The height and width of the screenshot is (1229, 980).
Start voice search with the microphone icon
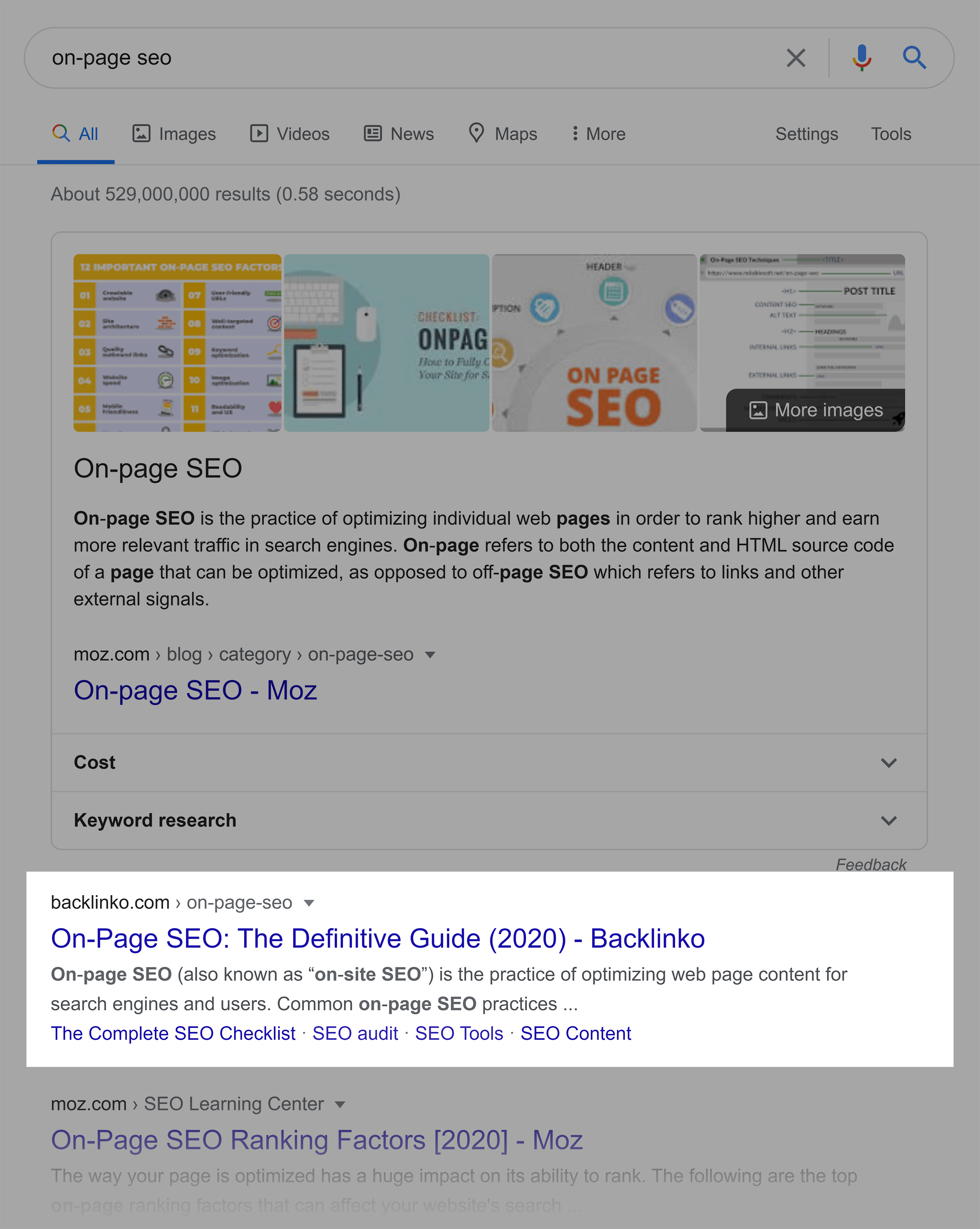click(x=861, y=58)
